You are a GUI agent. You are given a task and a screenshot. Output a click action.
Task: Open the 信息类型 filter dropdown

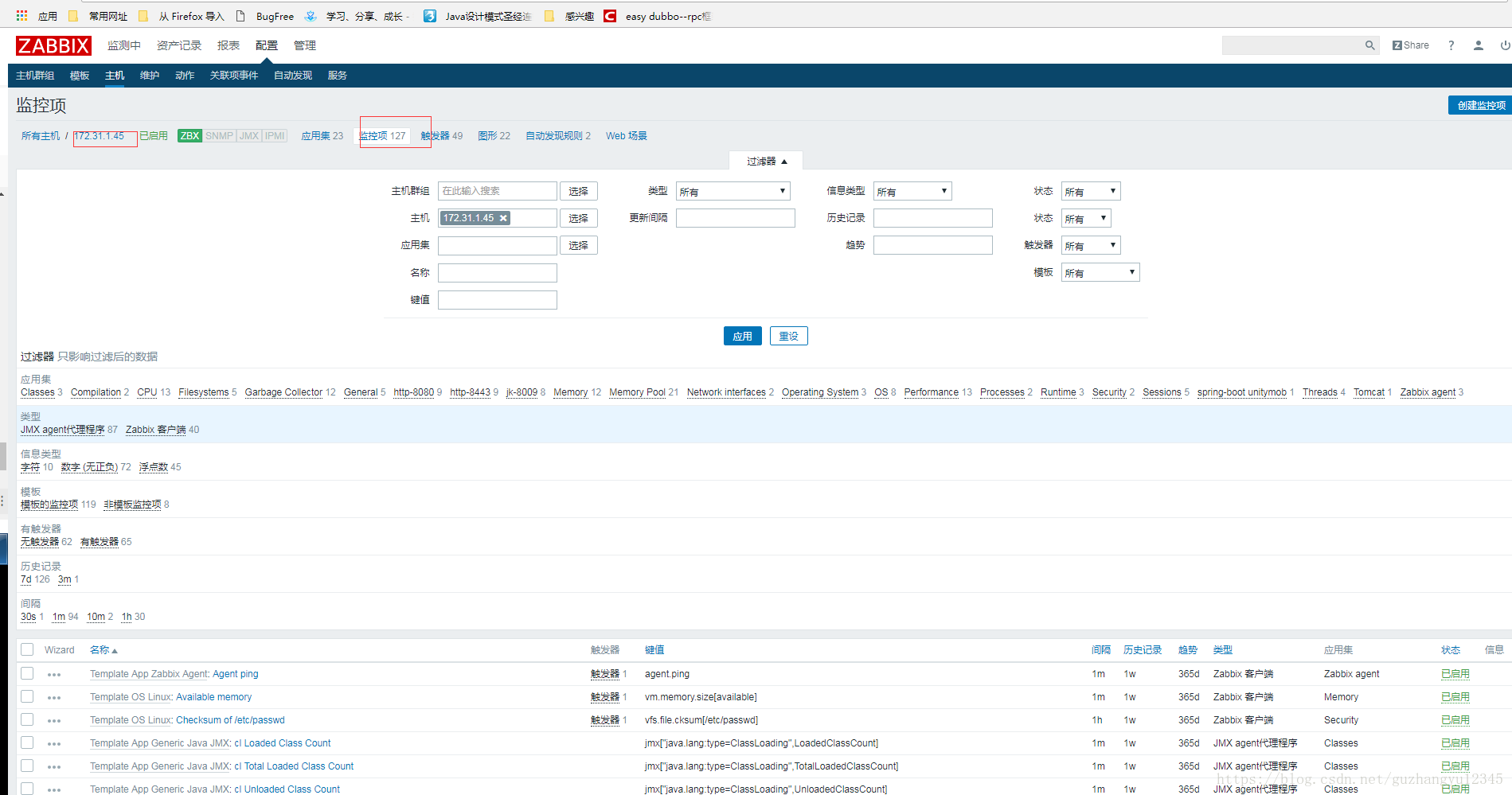[x=912, y=191]
